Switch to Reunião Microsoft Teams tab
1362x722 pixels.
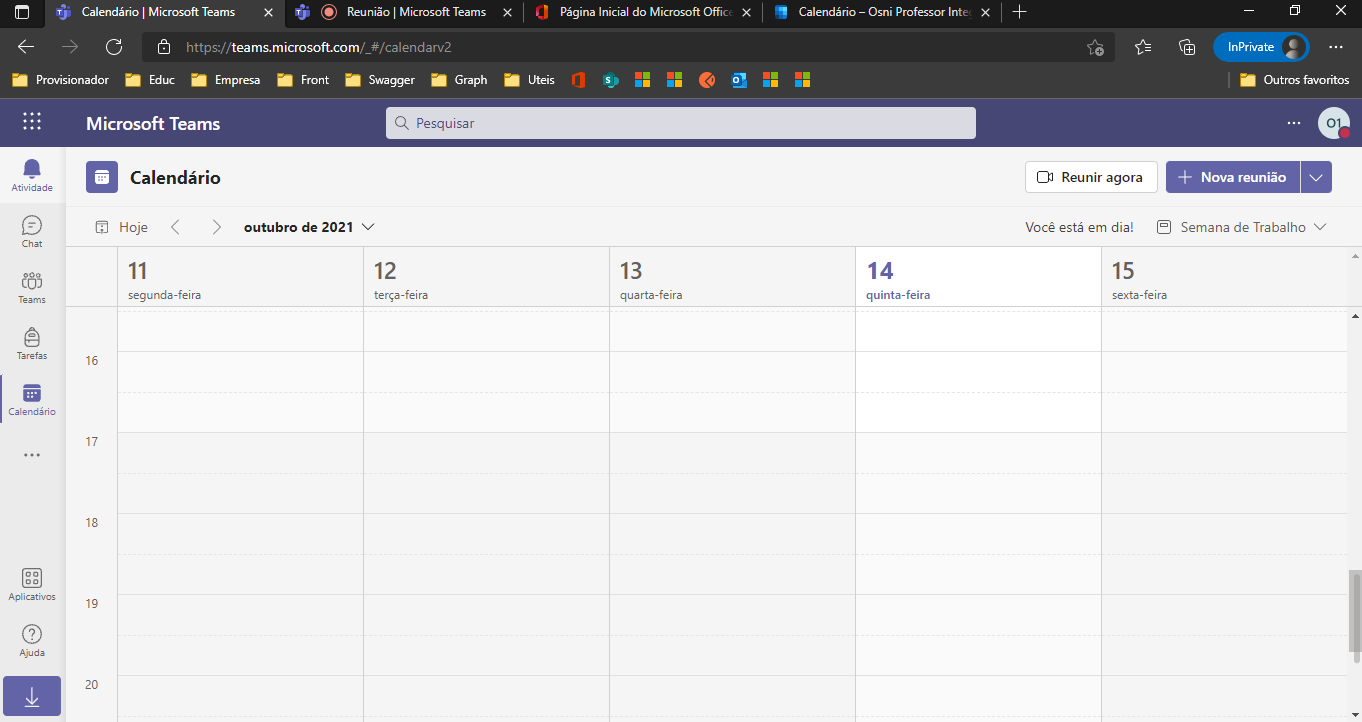pyautogui.click(x=404, y=12)
